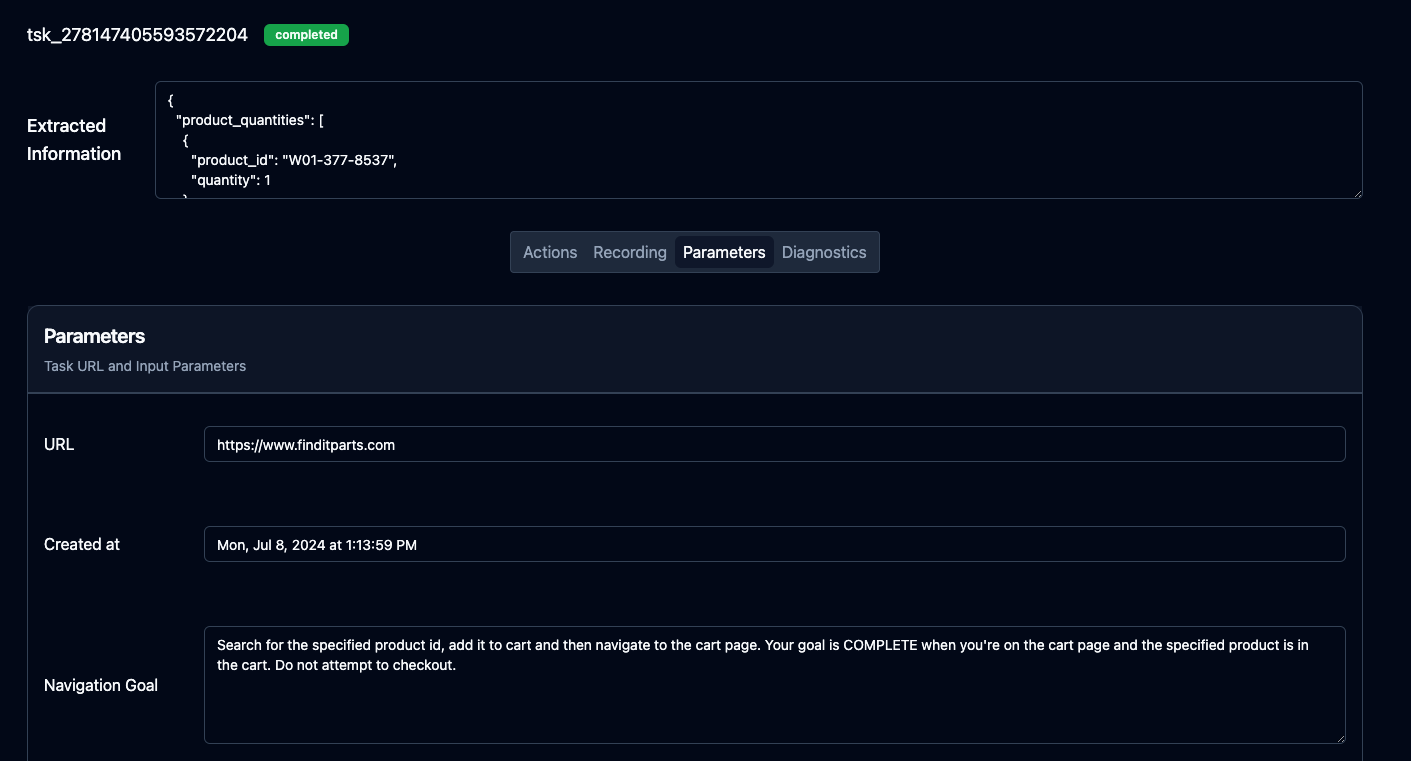Focus the Created at date field
This screenshot has width=1411, height=761.
pyautogui.click(x=774, y=545)
